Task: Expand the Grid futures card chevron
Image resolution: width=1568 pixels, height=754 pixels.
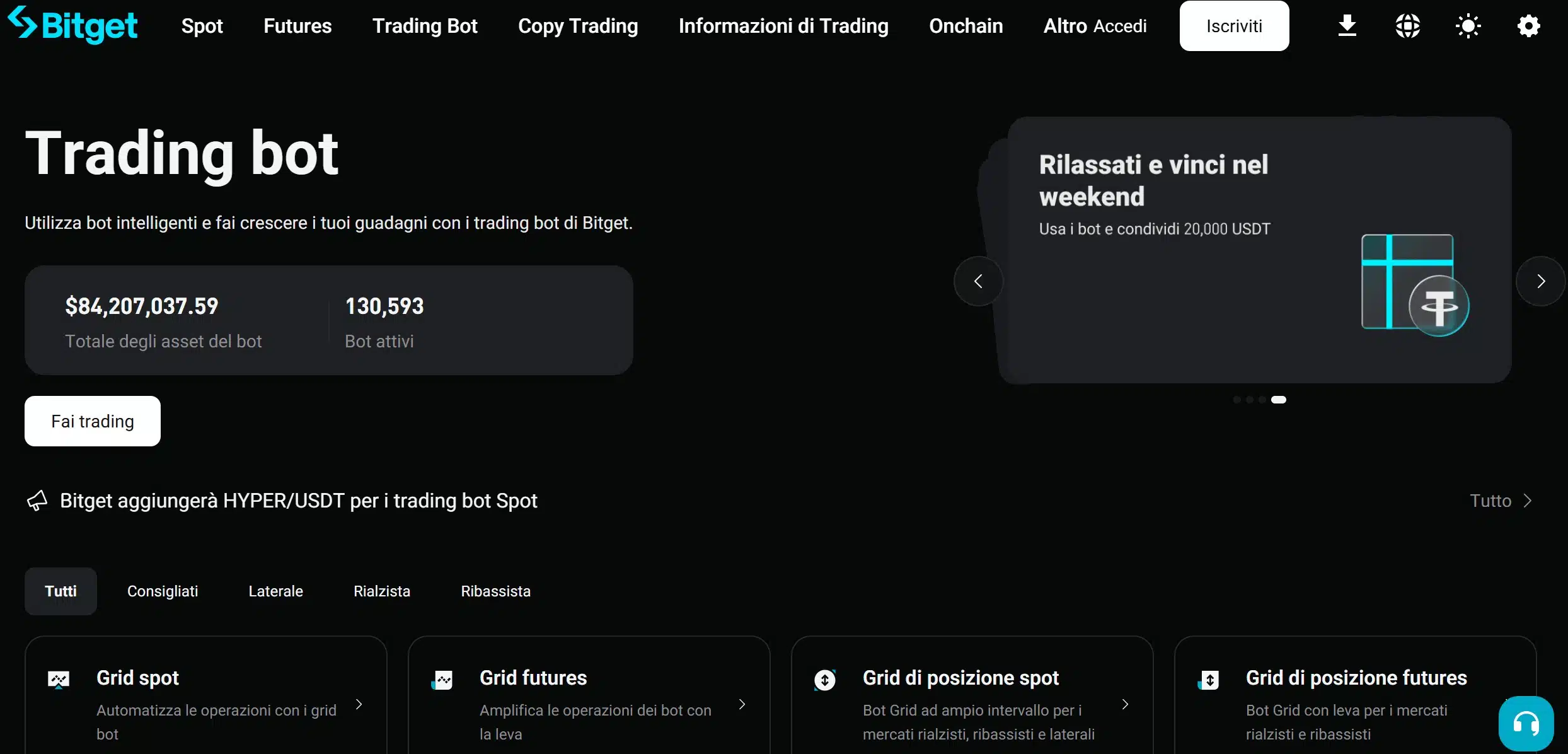Action: [x=742, y=704]
